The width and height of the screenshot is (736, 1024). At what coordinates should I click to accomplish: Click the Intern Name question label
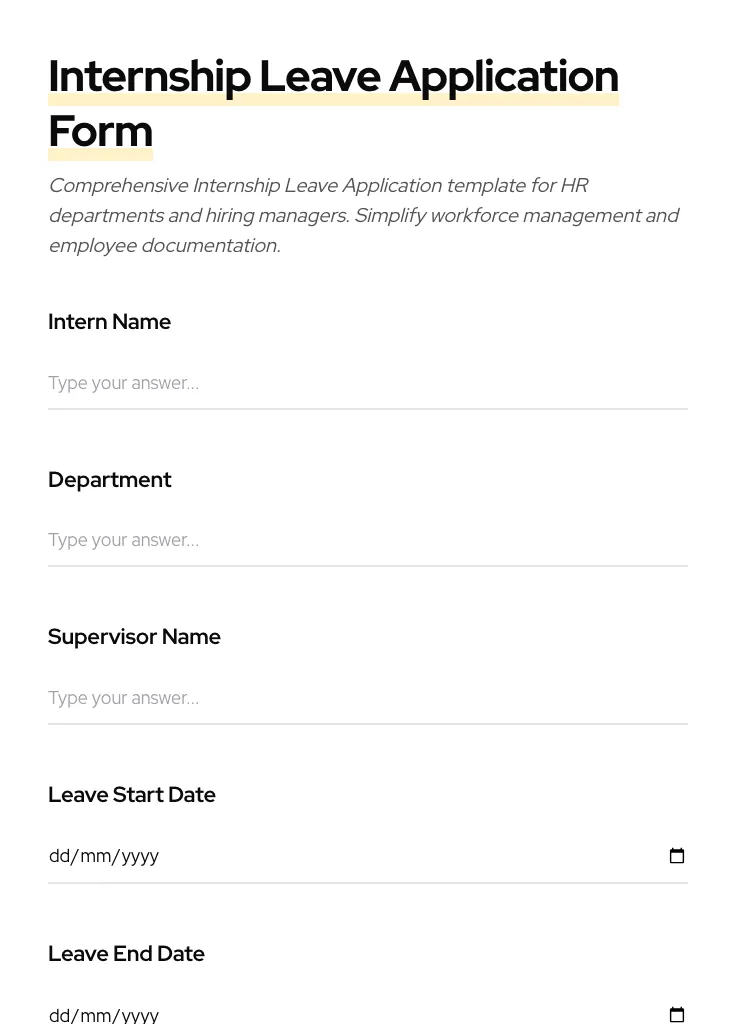[109, 322]
